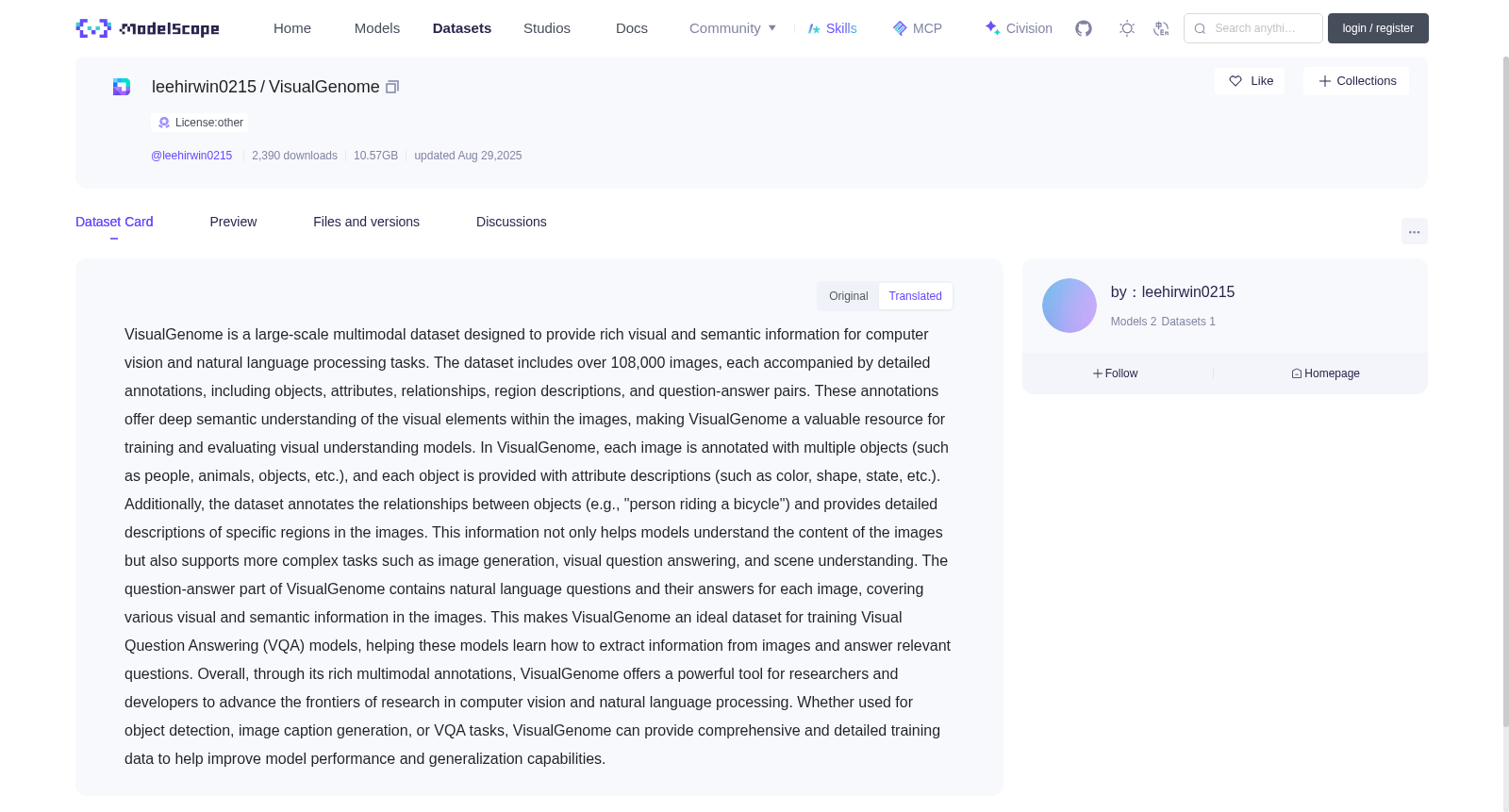This screenshot has width=1509, height=812.
Task: Click the search magnifier icon
Action: [1200, 28]
